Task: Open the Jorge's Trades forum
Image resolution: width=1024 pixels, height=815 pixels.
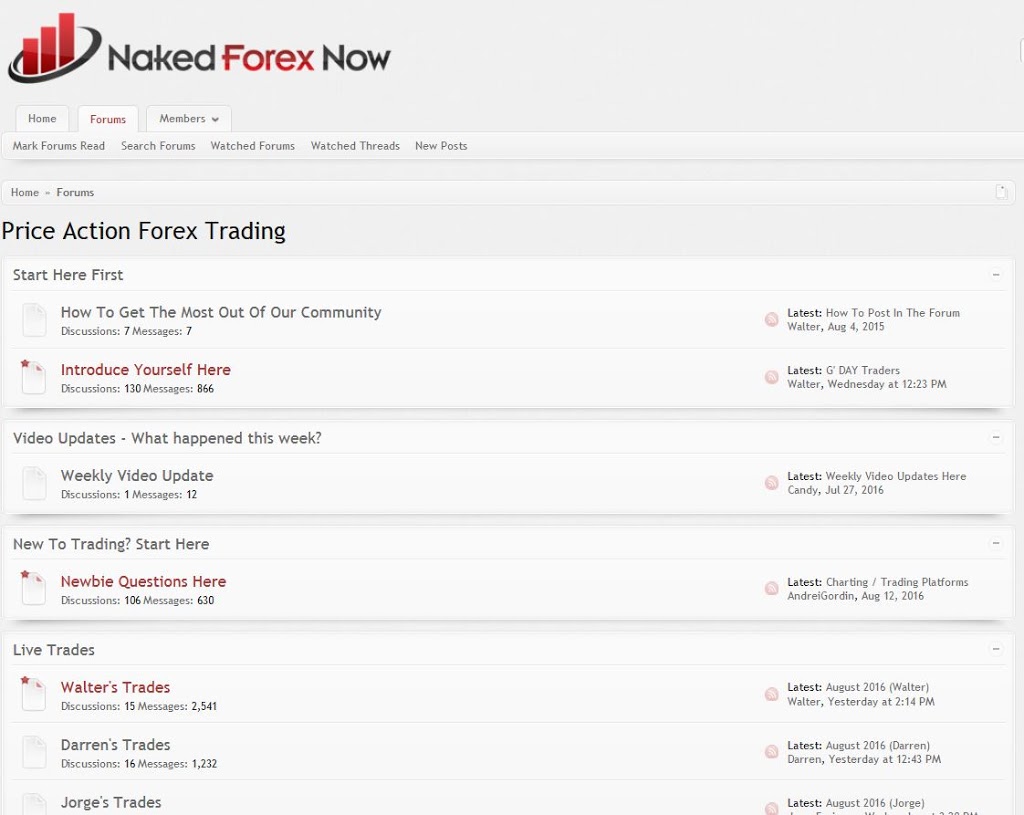Action: pyautogui.click(x=111, y=802)
